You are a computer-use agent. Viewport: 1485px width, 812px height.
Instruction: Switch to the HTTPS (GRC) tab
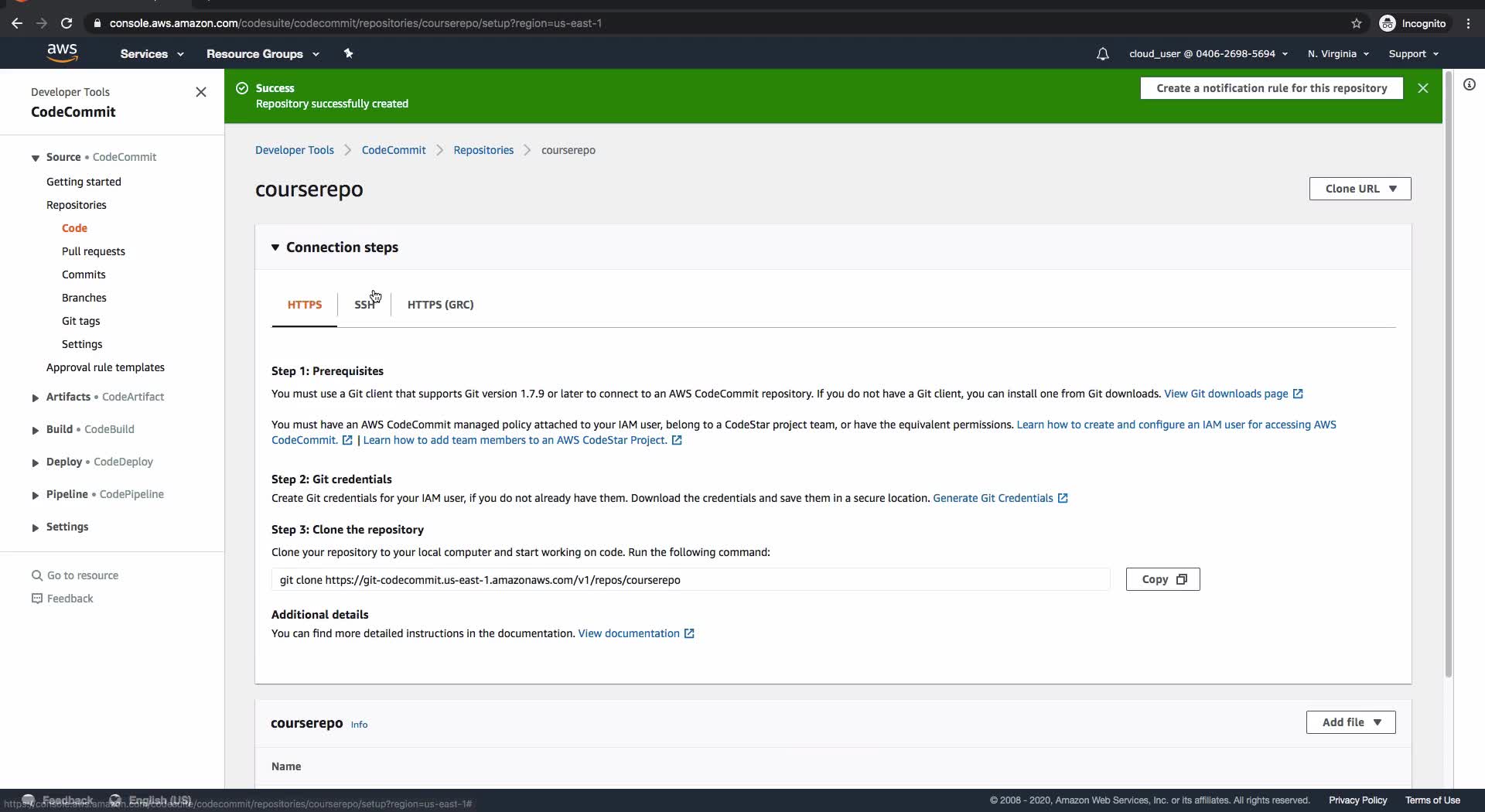(x=440, y=305)
